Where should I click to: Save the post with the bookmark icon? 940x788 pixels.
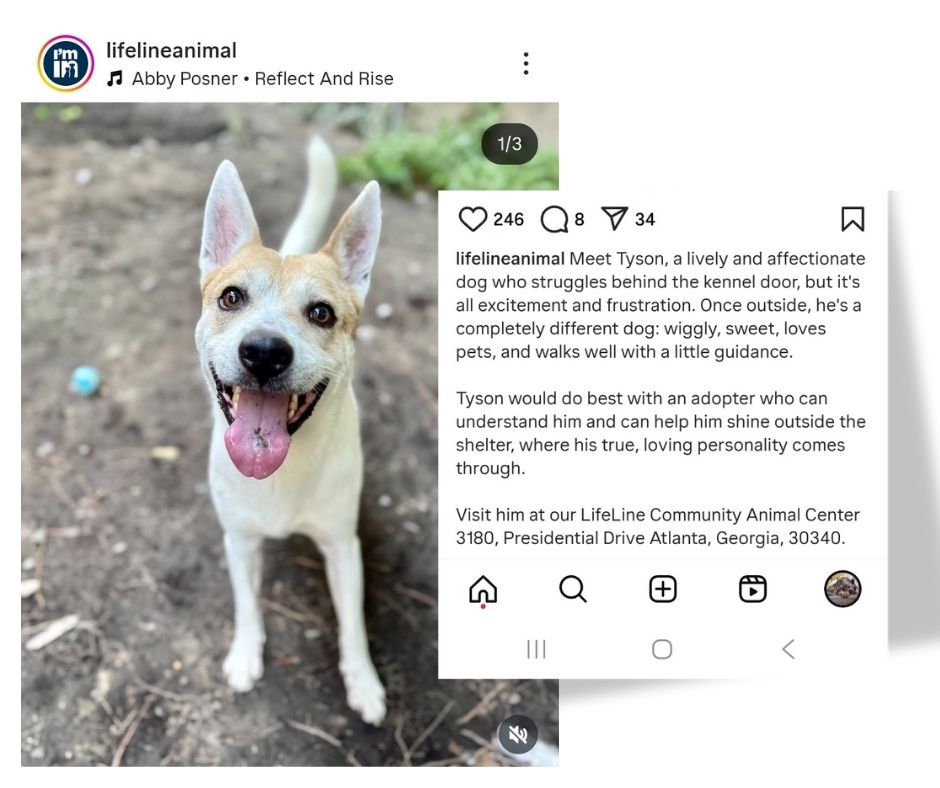[x=852, y=219]
